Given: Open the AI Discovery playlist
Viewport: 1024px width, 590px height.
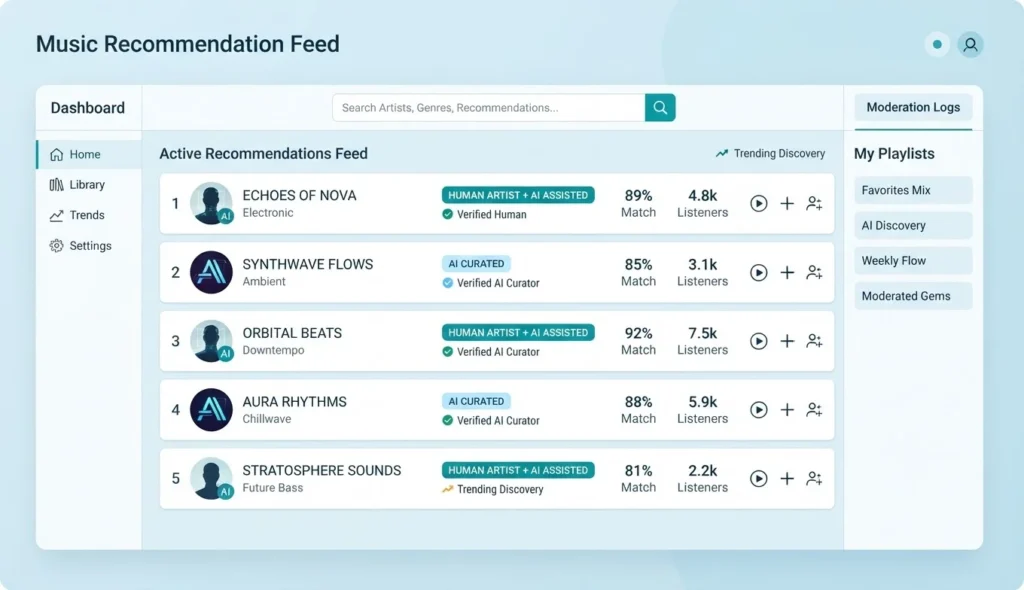Looking at the screenshot, I should coord(913,225).
